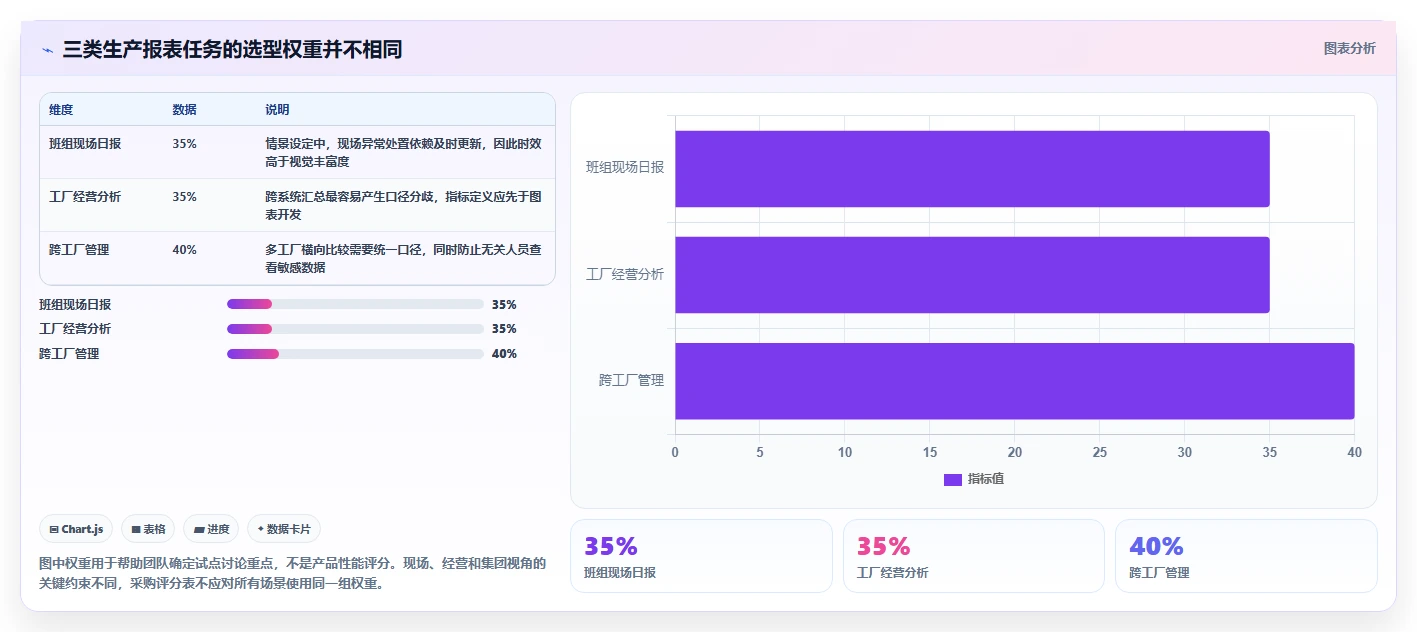This screenshot has height=632, width=1417.
Task: Click the 班组现场日报 chart axis label
Action: 625,167
